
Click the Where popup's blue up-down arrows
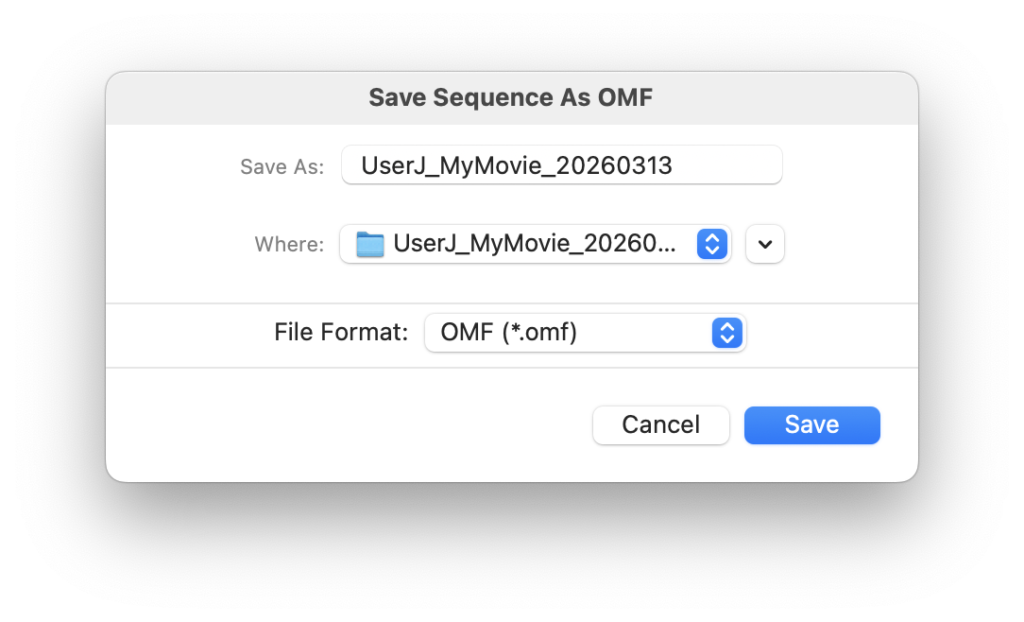711,244
